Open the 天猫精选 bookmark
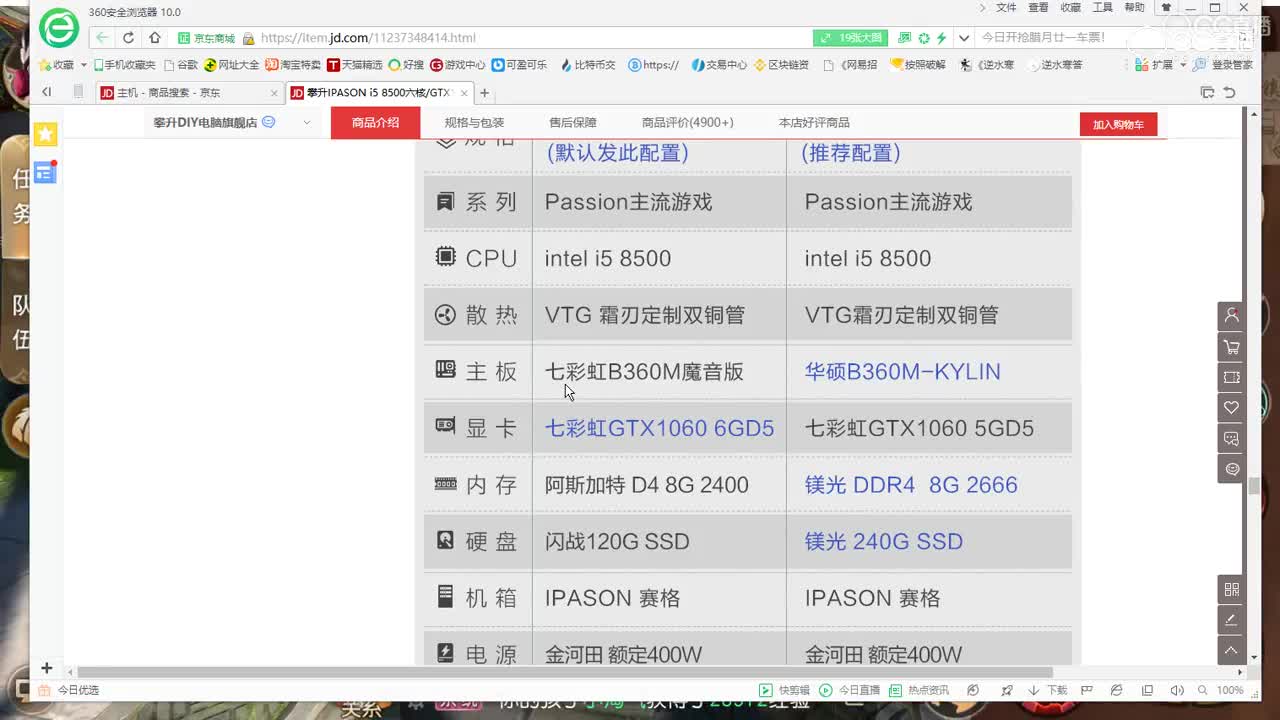Image resolution: width=1280 pixels, height=720 pixels. 355,65
